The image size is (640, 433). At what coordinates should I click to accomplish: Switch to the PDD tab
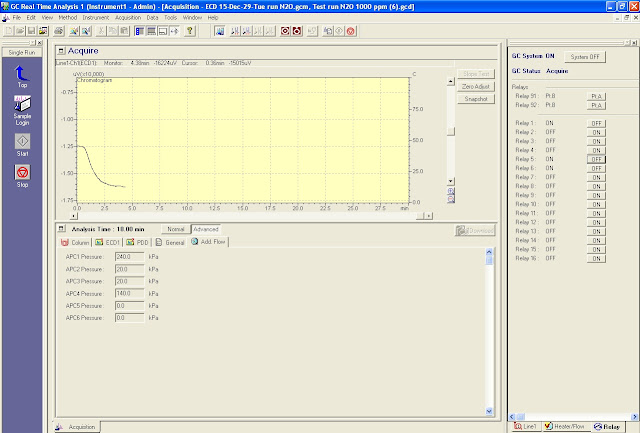(x=137, y=242)
